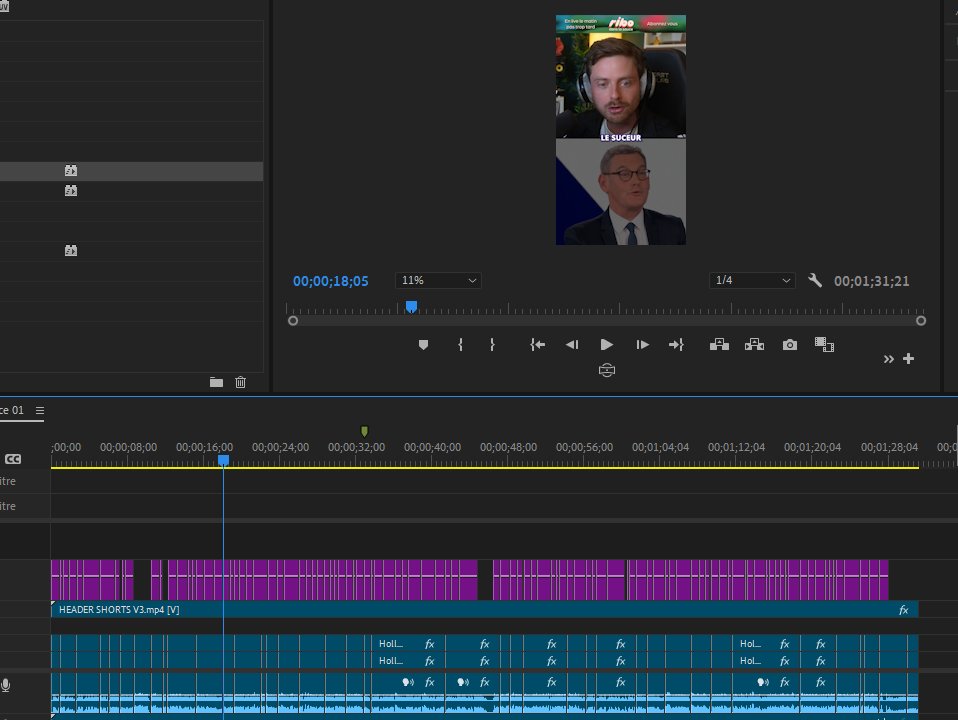Open monitor settings wrench icon
The height and width of the screenshot is (720, 958).
click(815, 281)
